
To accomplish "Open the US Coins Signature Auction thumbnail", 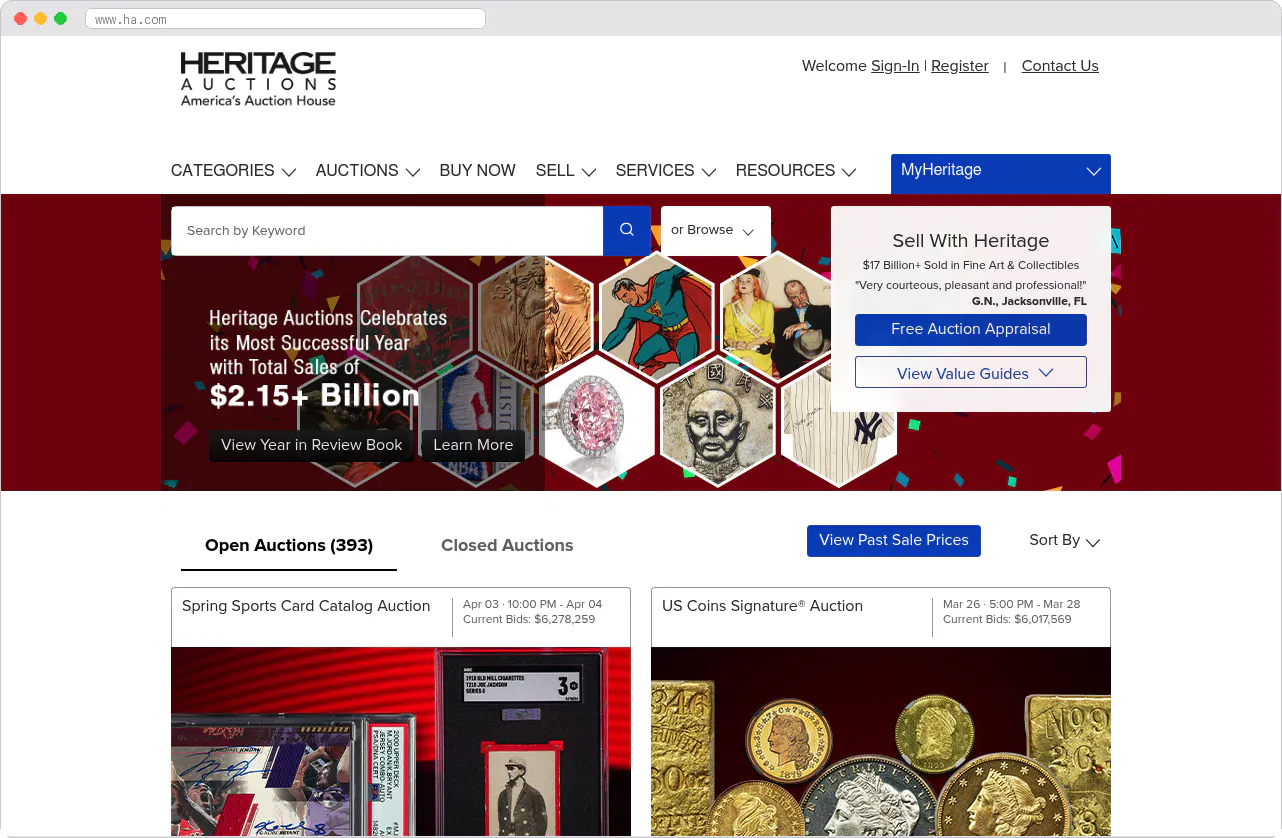I will tap(880, 742).
